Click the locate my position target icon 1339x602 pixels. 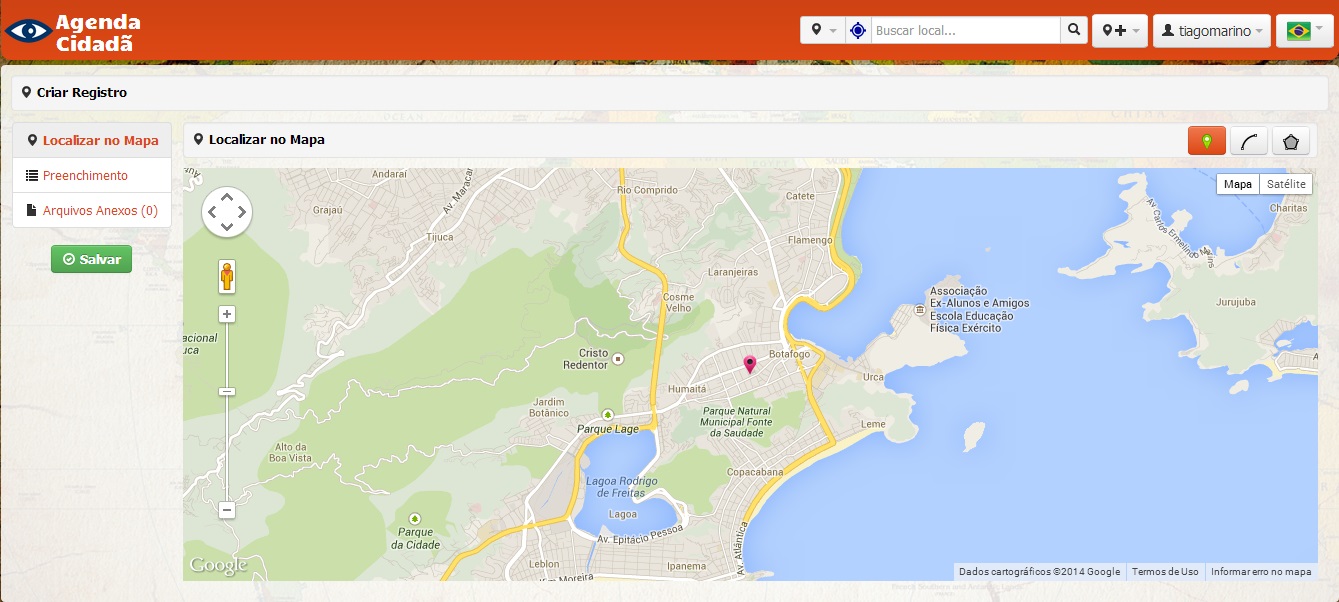click(858, 31)
